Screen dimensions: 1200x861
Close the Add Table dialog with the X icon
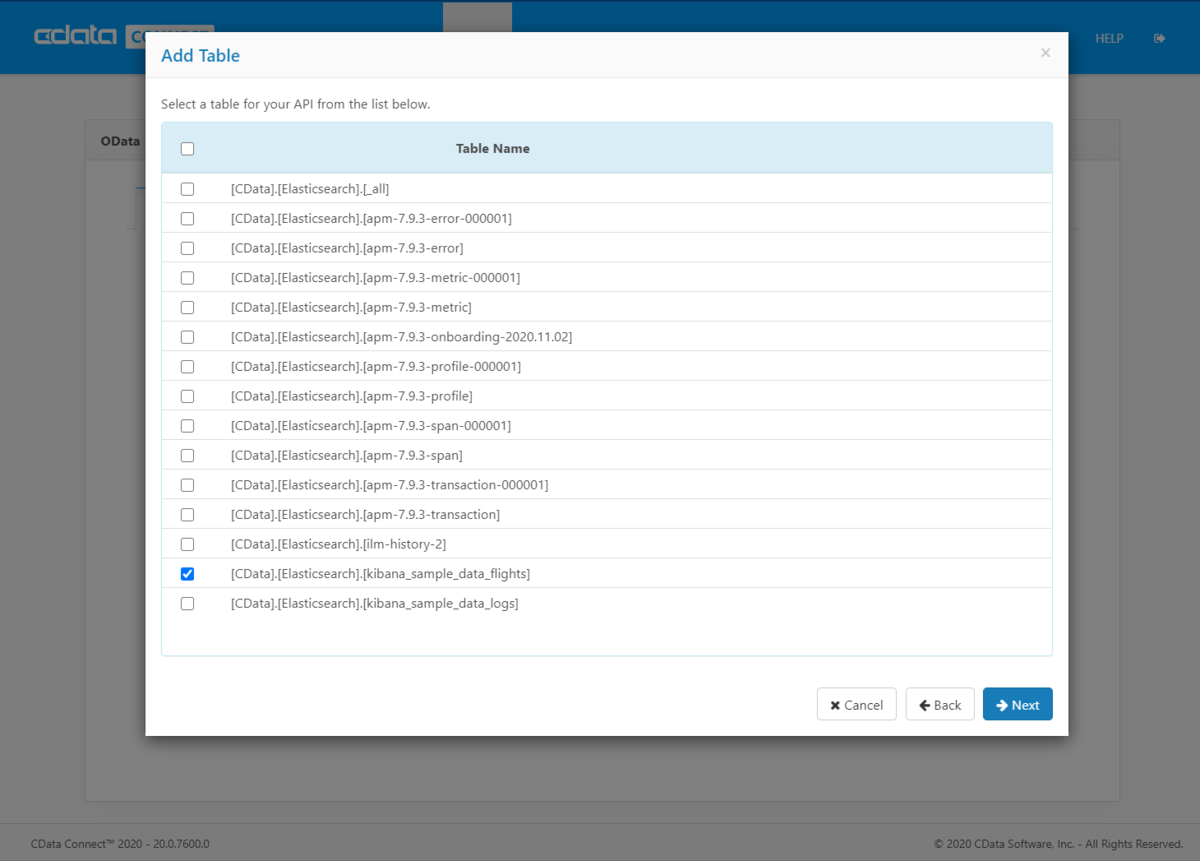point(1045,53)
